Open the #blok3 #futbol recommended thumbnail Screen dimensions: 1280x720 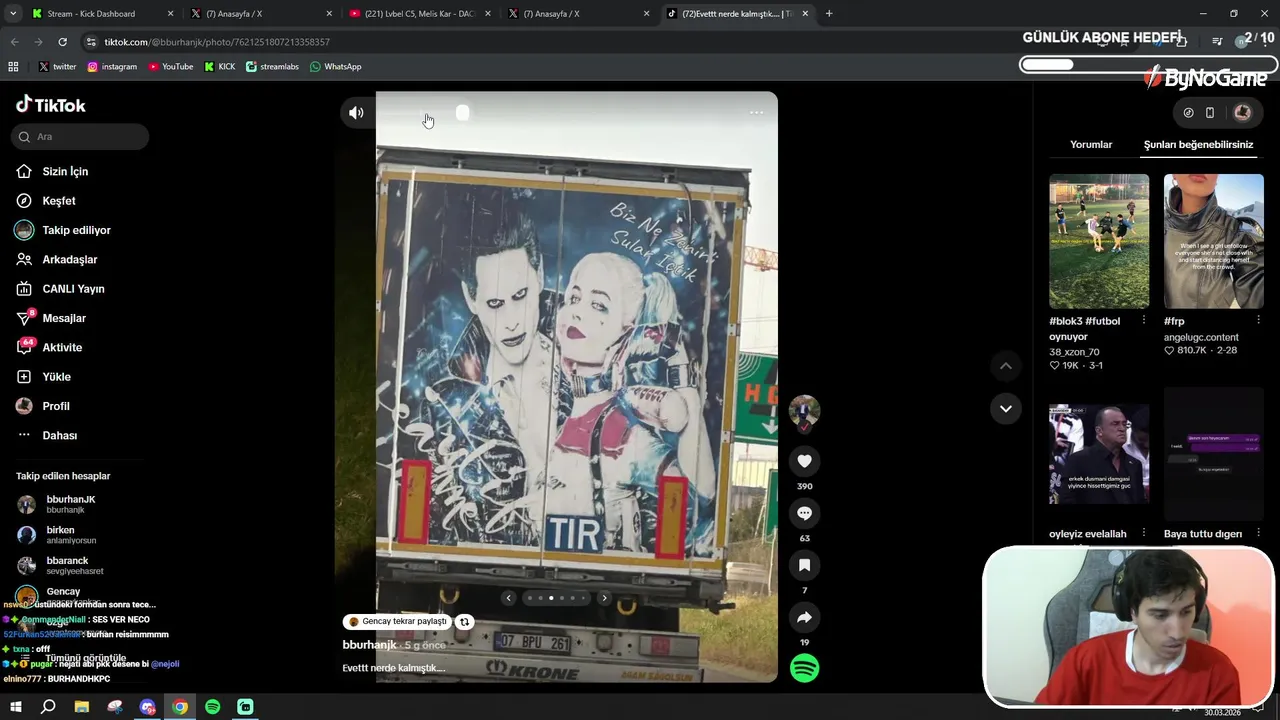[x=1099, y=241]
